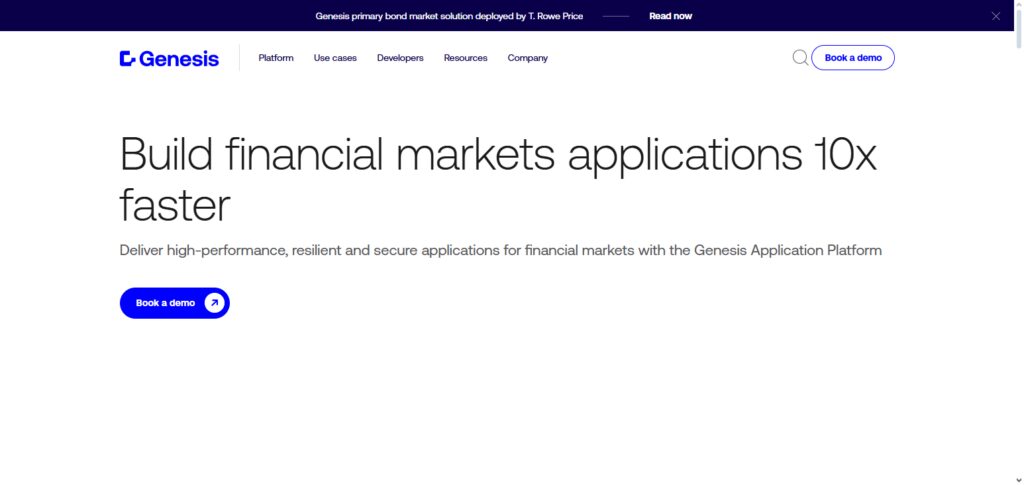Click the subheading about Genesis Application Platform
Screen dimensions: 1024x485
(500, 251)
